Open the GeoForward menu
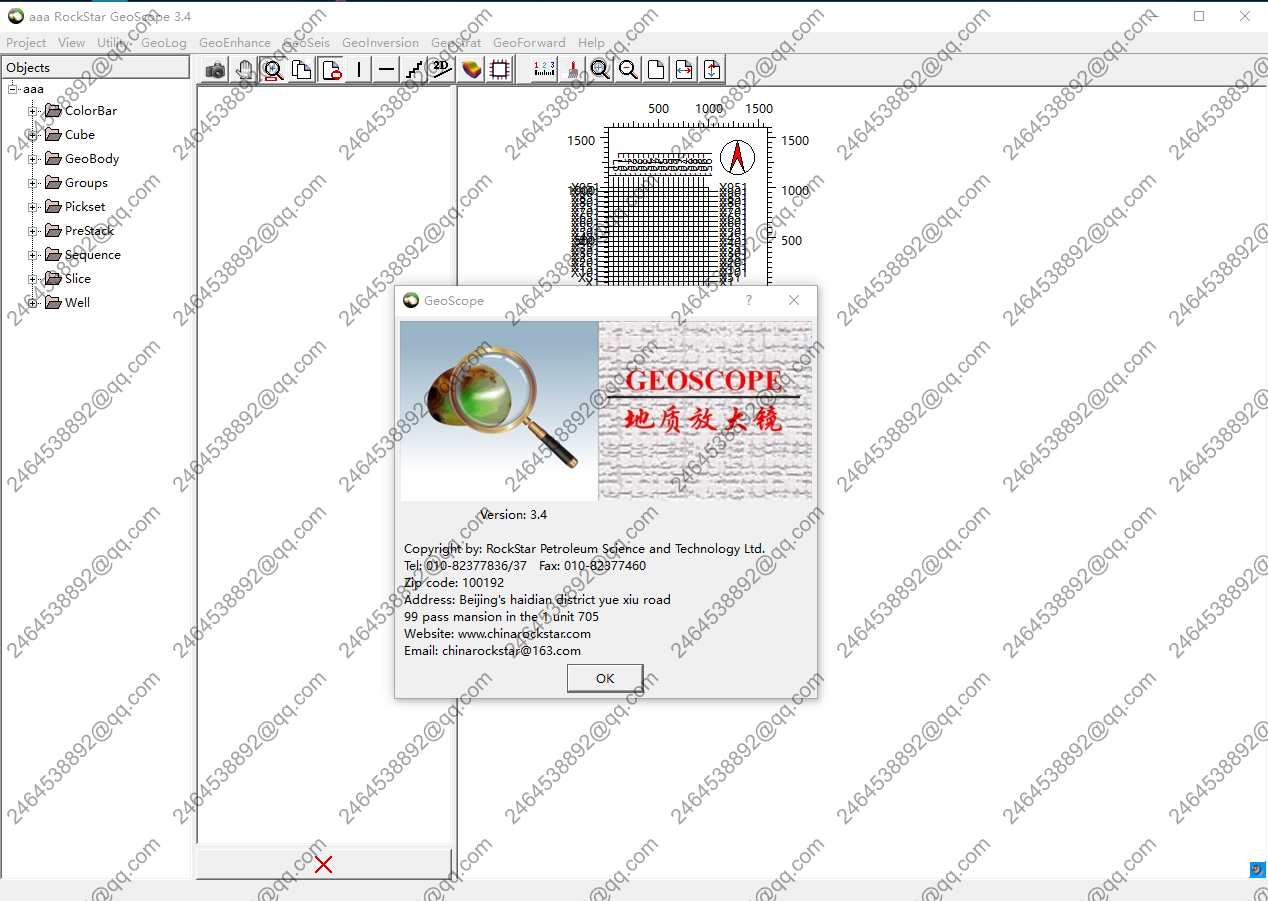Screen dimensions: 1268x901 (529, 42)
